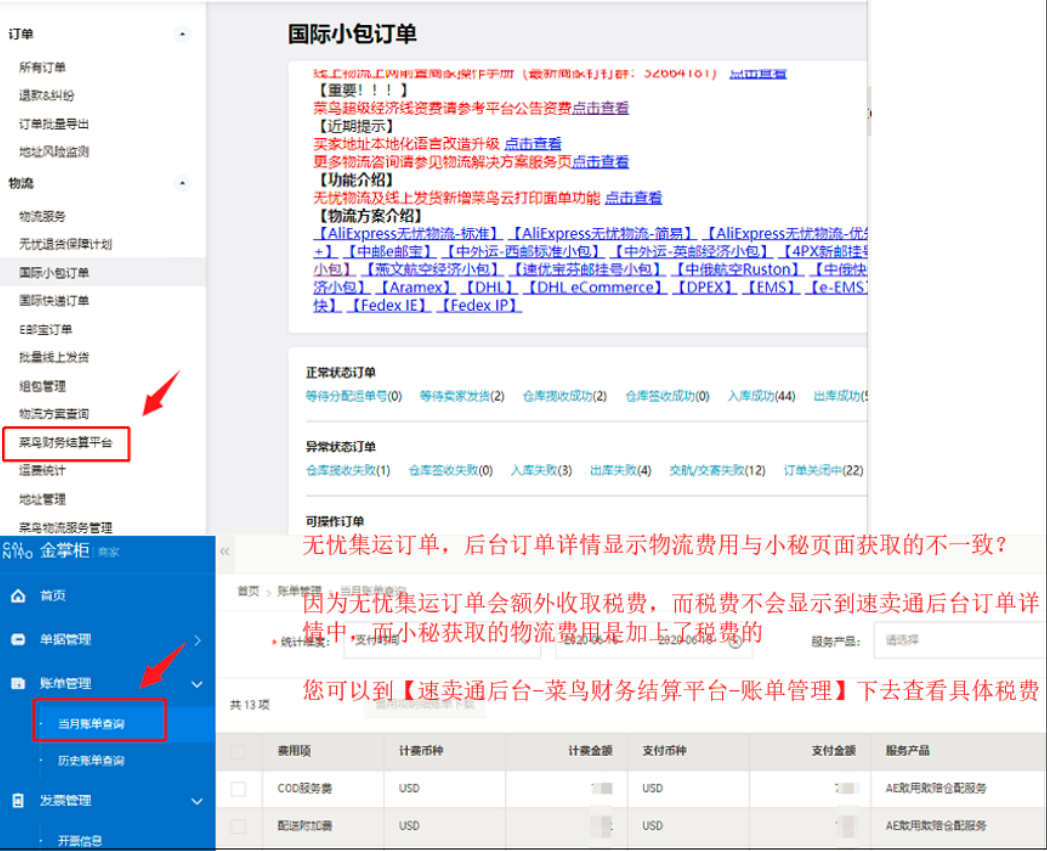Viewport: 1047px width, 851px height.
Task: Open 国际快递订单 item
Action: [54, 301]
